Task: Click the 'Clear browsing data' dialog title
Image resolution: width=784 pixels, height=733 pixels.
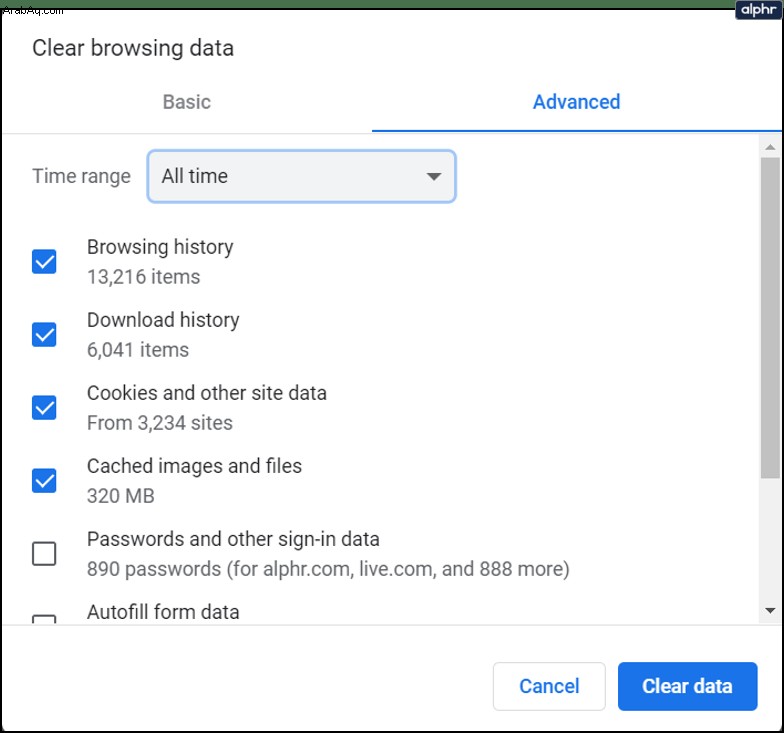Action: coord(133,48)
